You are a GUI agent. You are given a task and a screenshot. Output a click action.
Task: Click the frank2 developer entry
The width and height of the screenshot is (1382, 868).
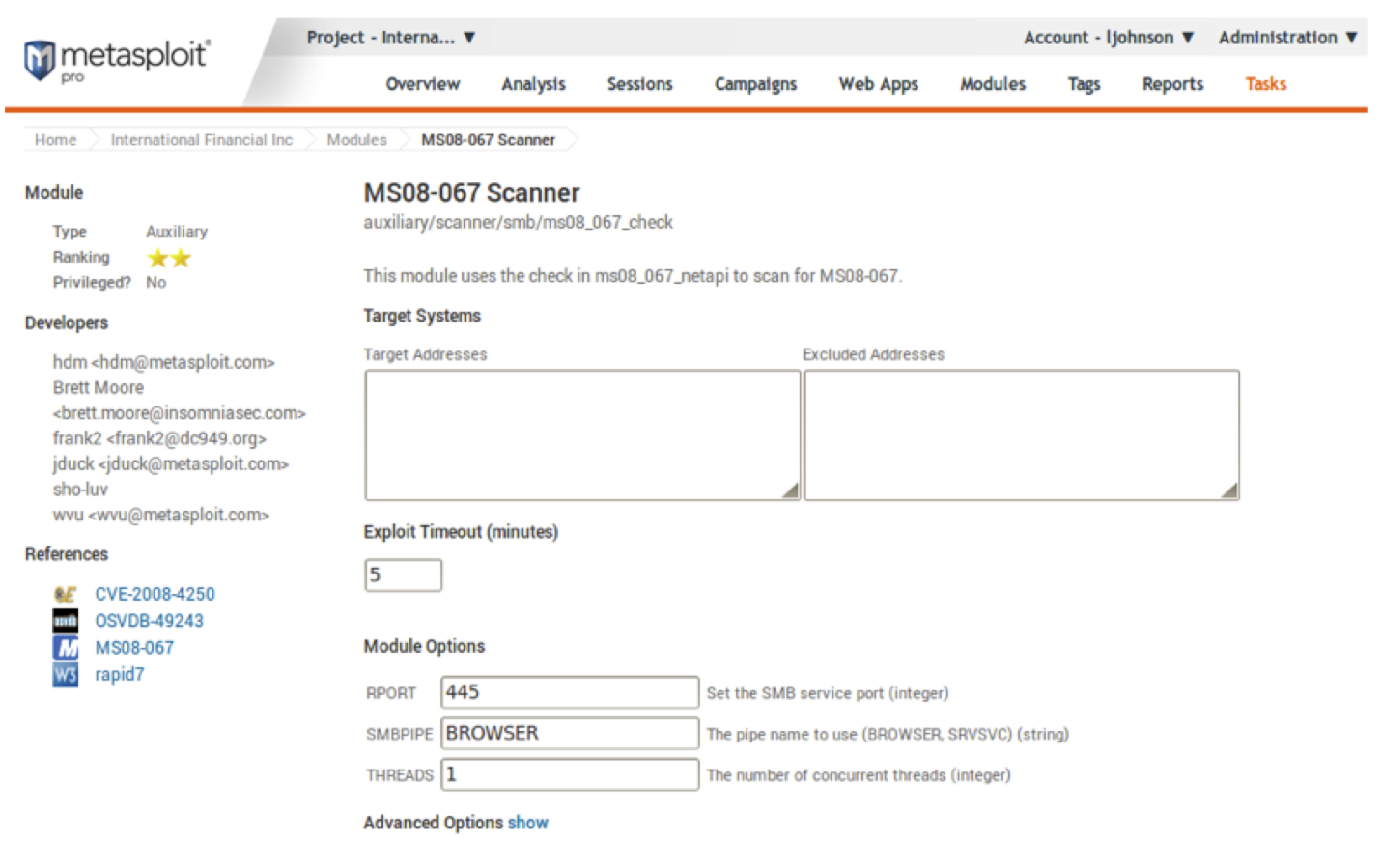click(159, 438)
